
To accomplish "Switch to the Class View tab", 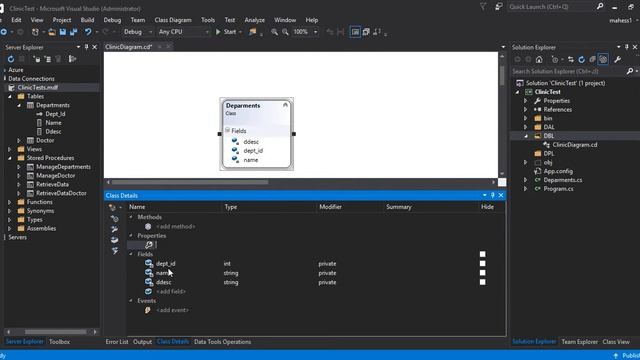I will (616, 342).
